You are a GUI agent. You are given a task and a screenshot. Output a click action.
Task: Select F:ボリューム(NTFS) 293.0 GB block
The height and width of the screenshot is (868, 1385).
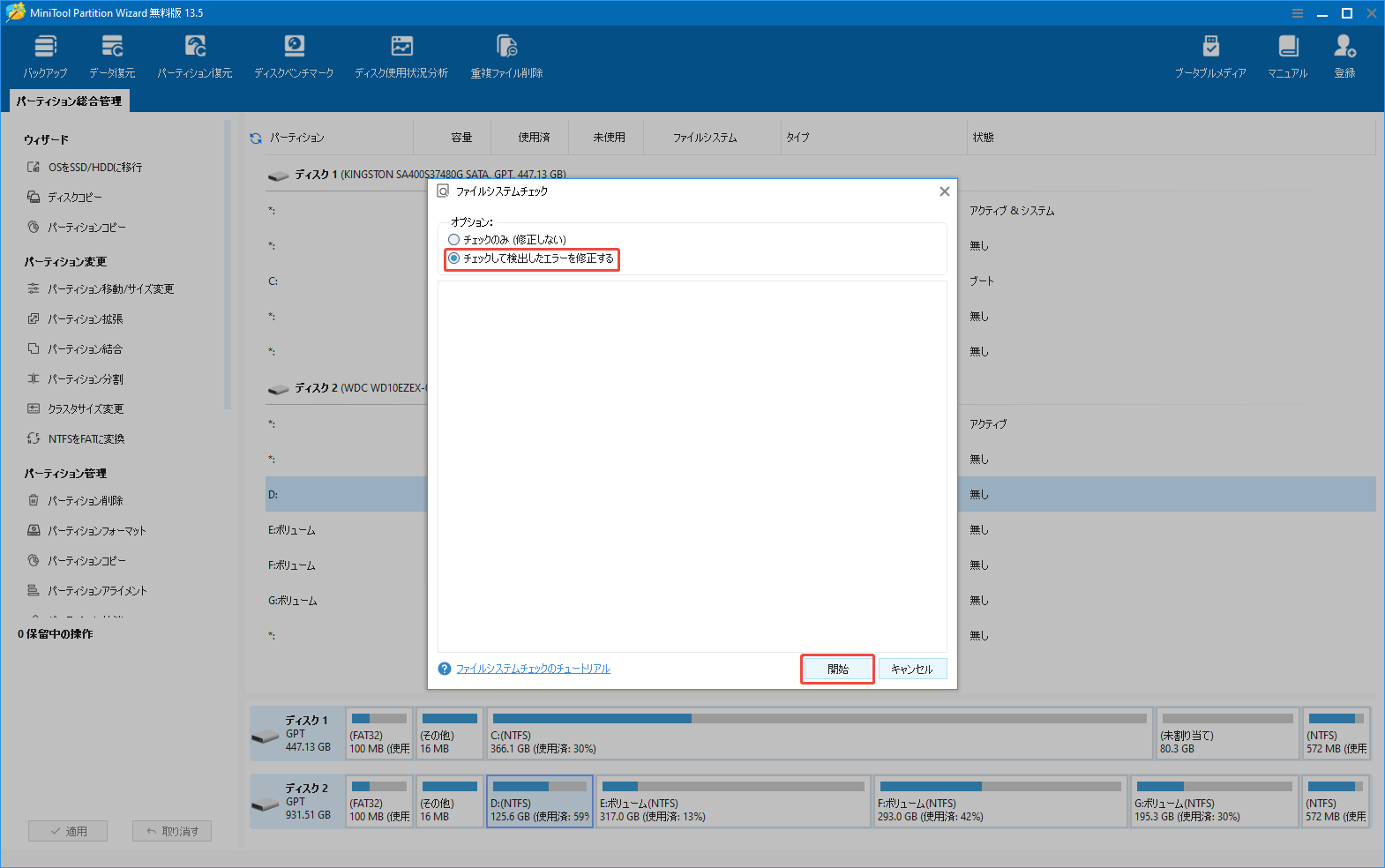1000,802
